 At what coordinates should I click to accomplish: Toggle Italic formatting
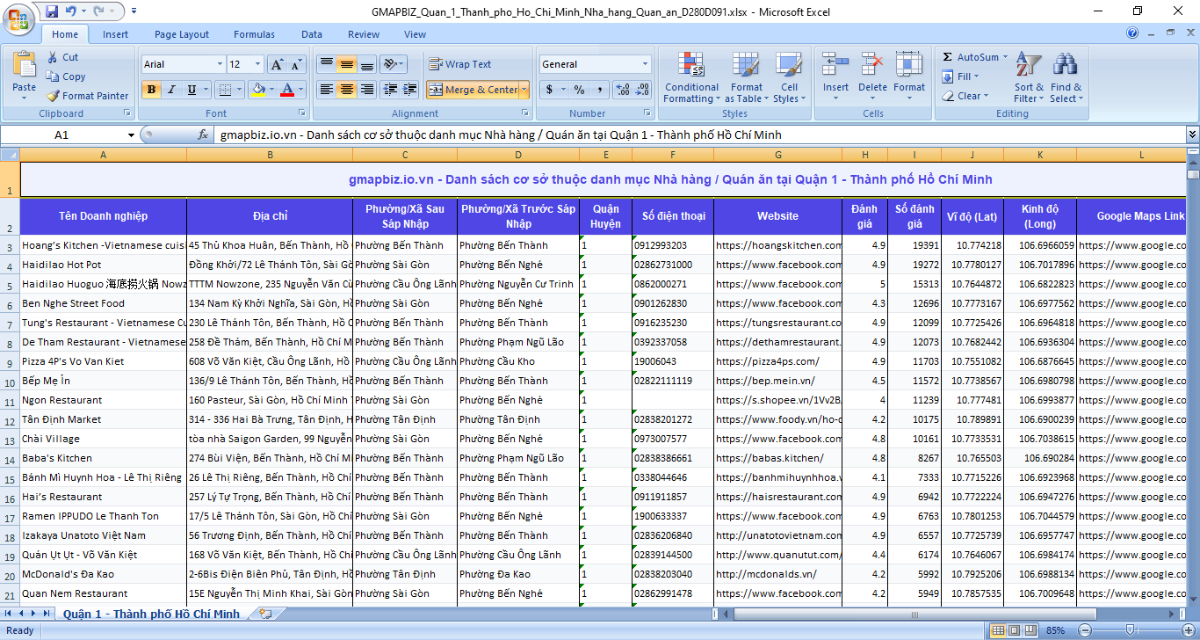tap(171, 90)
